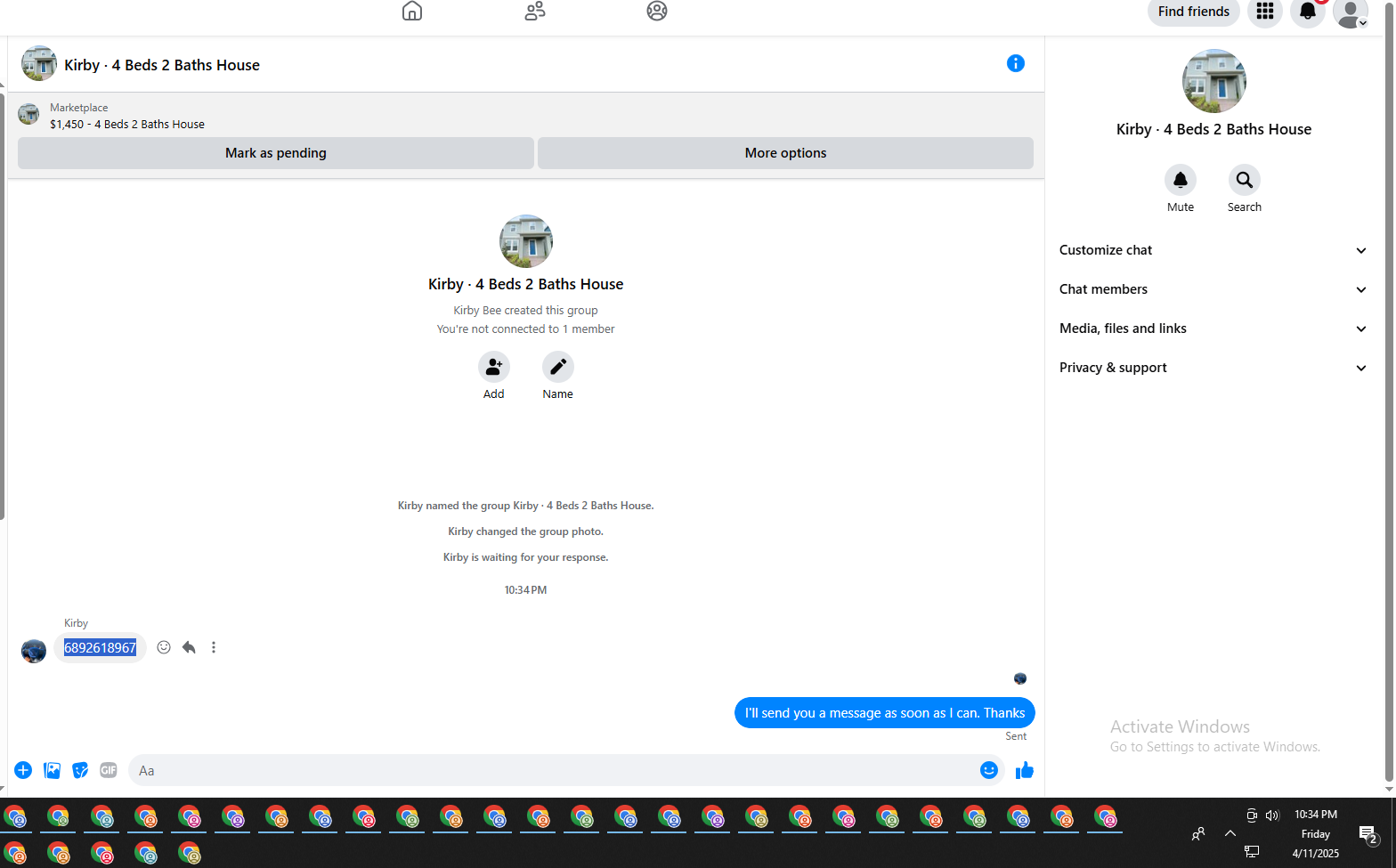Click the taskbar clock showing 4/11/2025
The width and height of the screenshot is (1396, 868).
click(1316, 834)
